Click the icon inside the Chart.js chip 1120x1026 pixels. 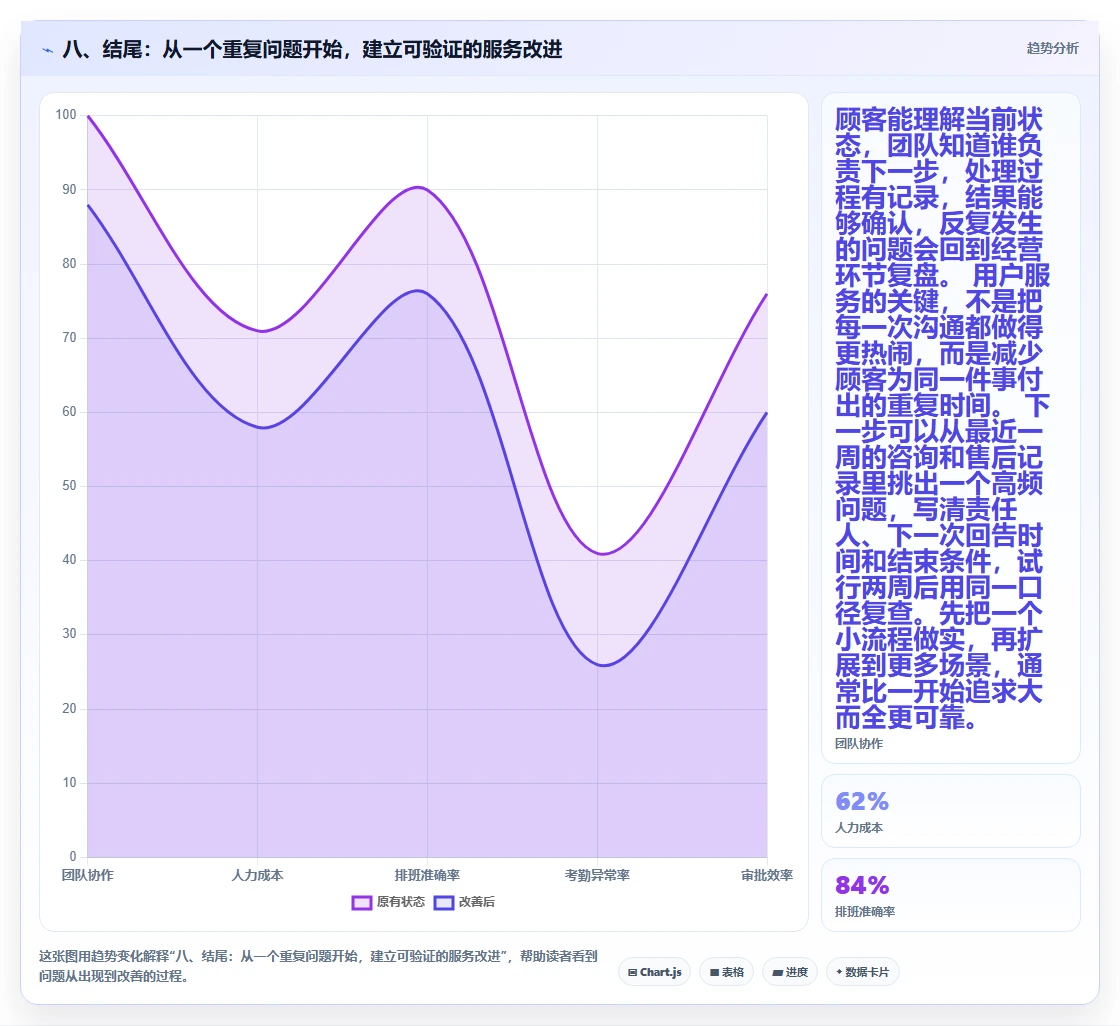pyautogui.click(x=632, y=972)
